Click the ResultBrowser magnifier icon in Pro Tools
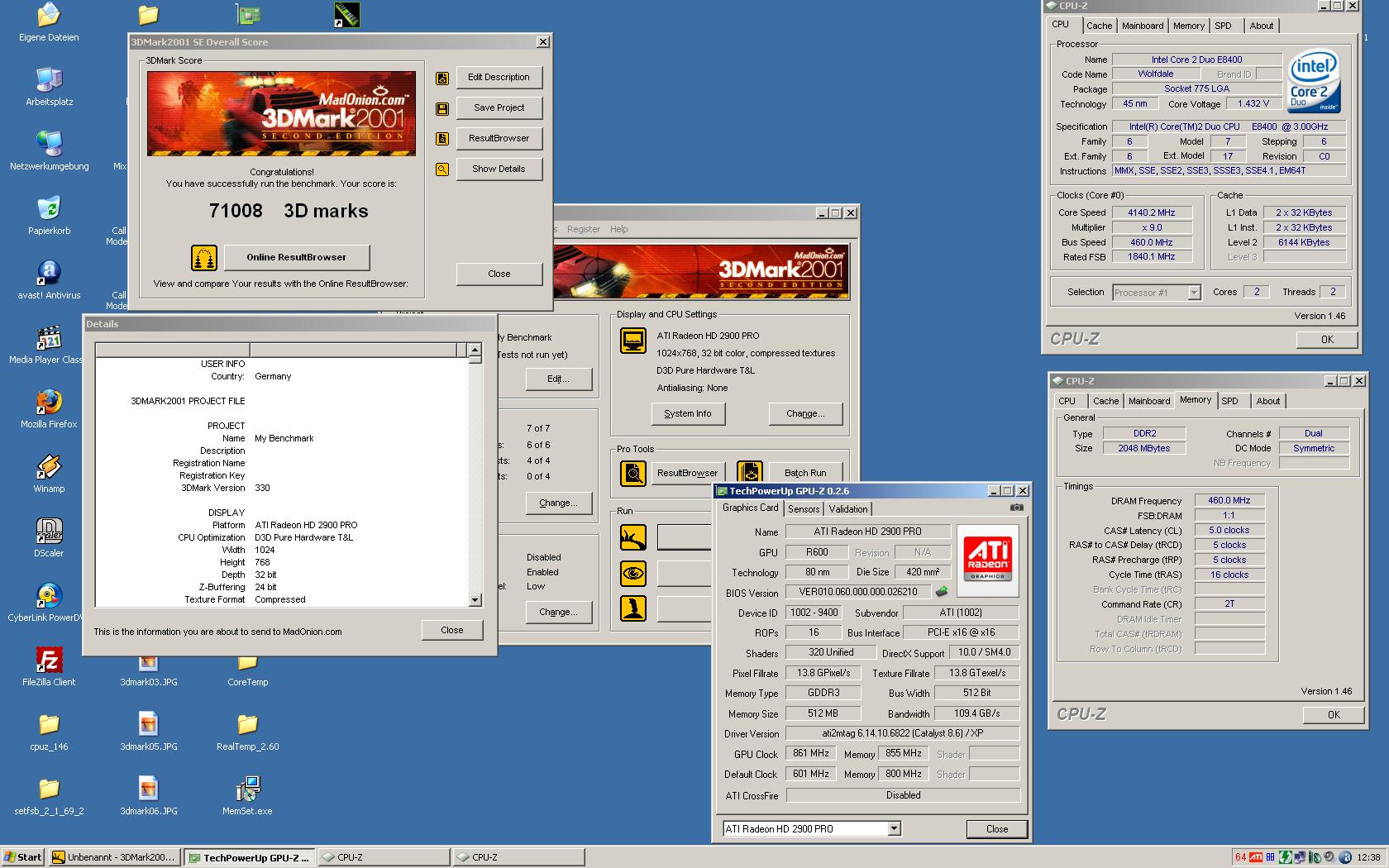This screenshot has width=1389, height=868. [x=633, y=474]
